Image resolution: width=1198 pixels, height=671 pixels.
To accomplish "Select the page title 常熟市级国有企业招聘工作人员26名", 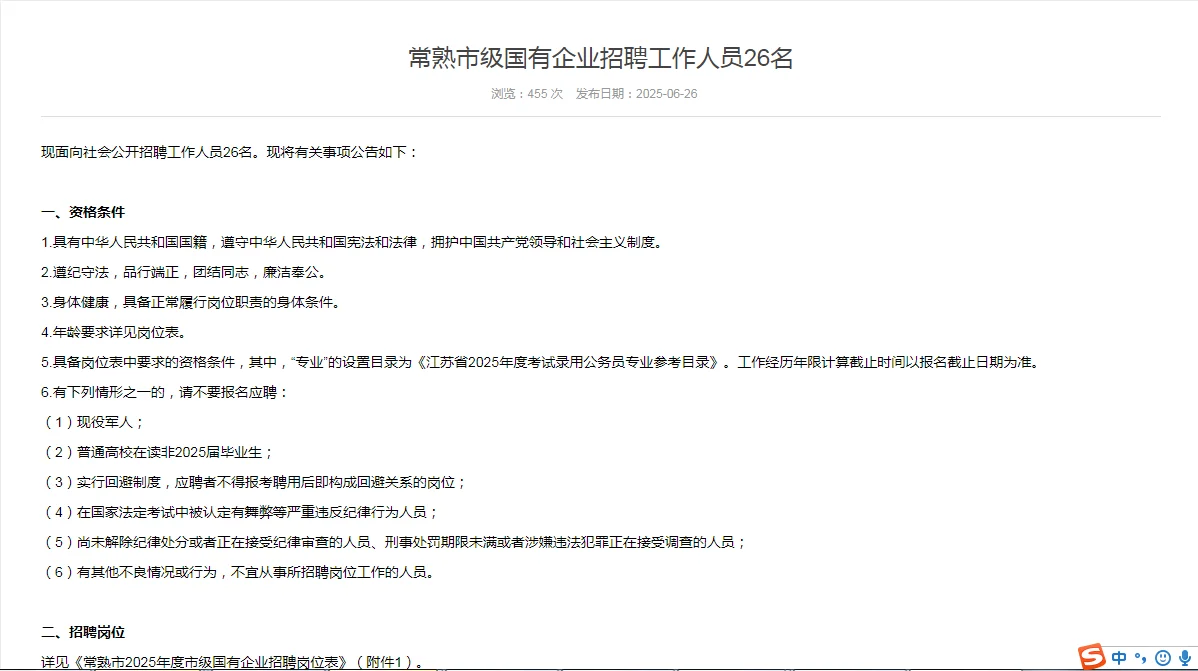I will click(x=601, y=58).
